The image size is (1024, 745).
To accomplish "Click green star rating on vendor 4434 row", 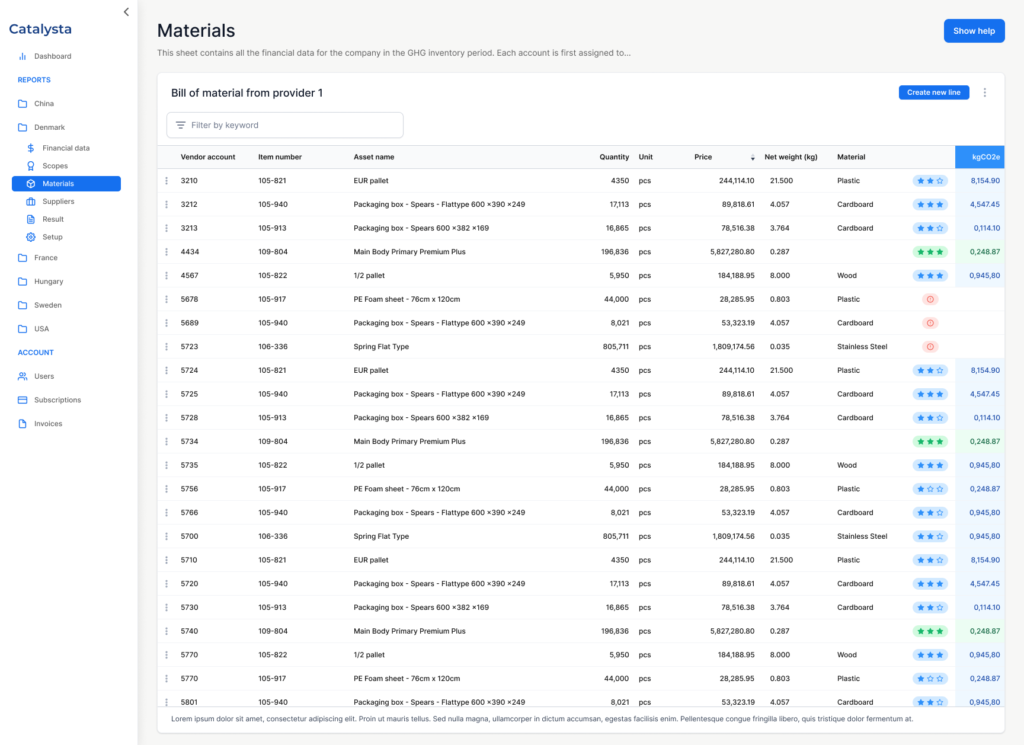I will [929, 252].
